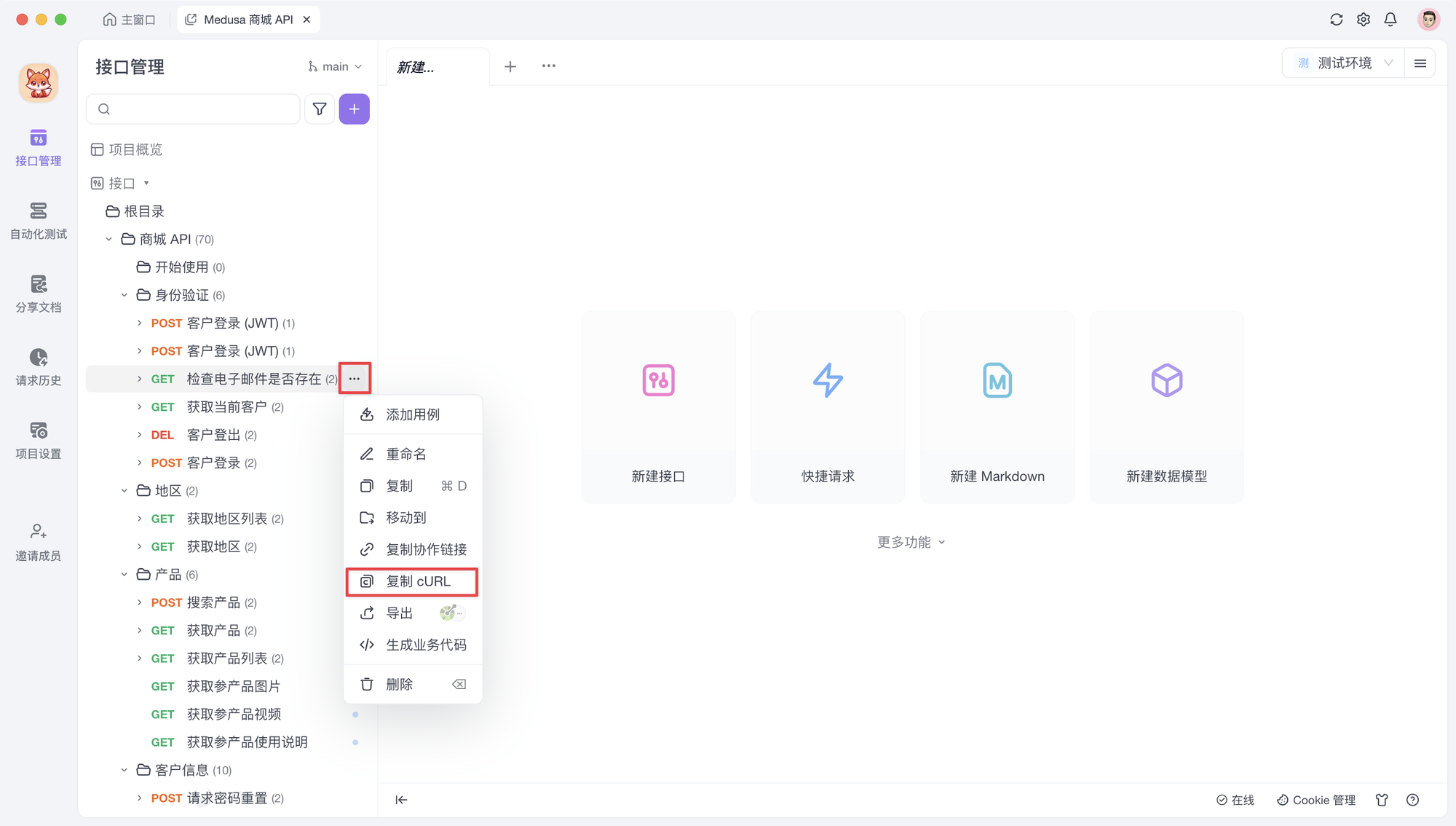Open 请求历史 in the sidebar
The image size is (1456, 826).
tap(39, 368)
